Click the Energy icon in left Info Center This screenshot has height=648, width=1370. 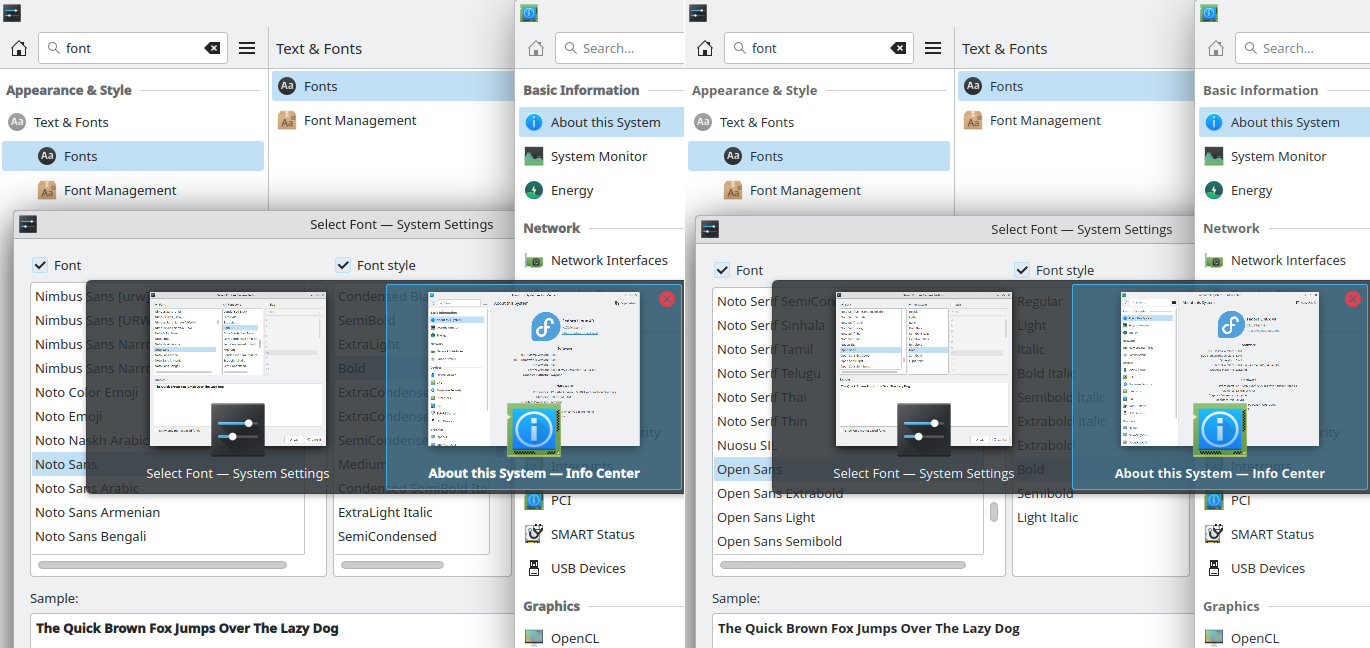[534, 190]
